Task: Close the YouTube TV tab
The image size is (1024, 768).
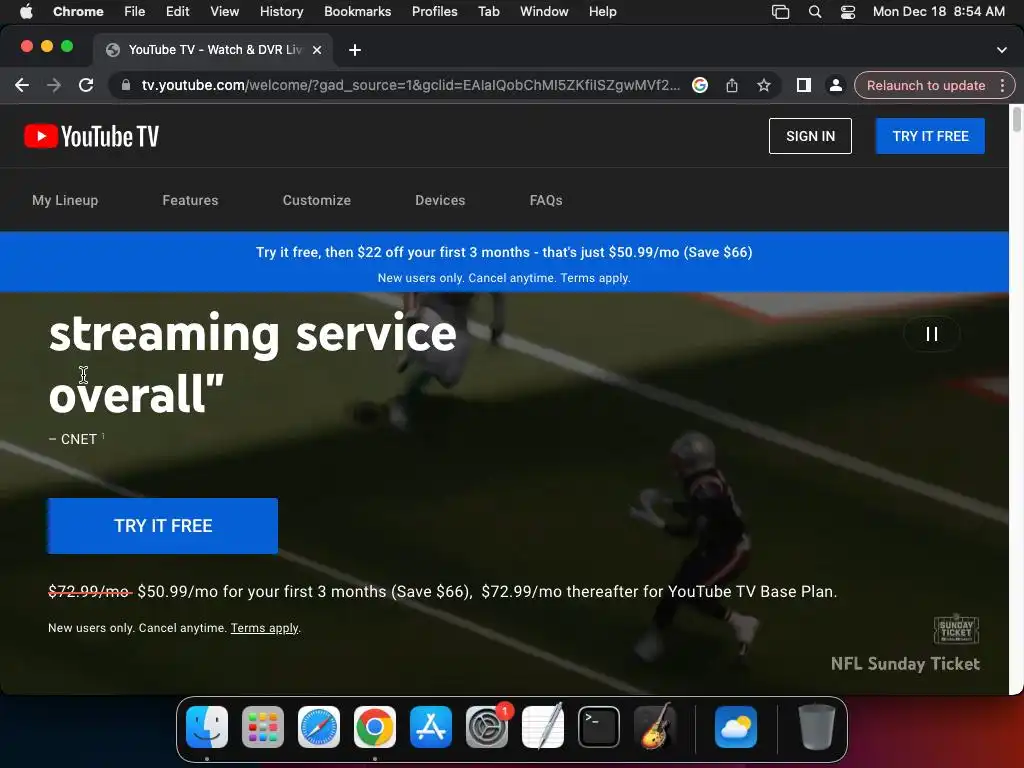Action: (317, 50)
